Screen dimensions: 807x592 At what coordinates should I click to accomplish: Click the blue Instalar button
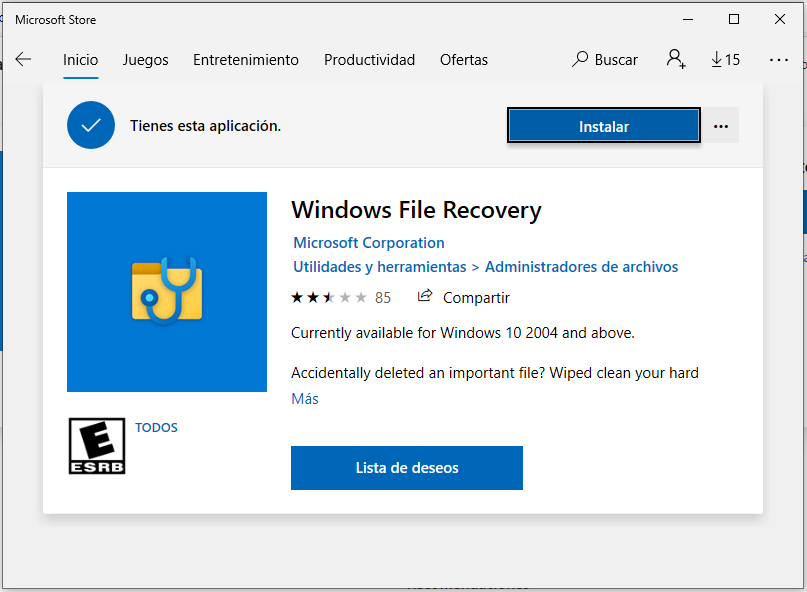pyautogui.click(x=603, y=126)
